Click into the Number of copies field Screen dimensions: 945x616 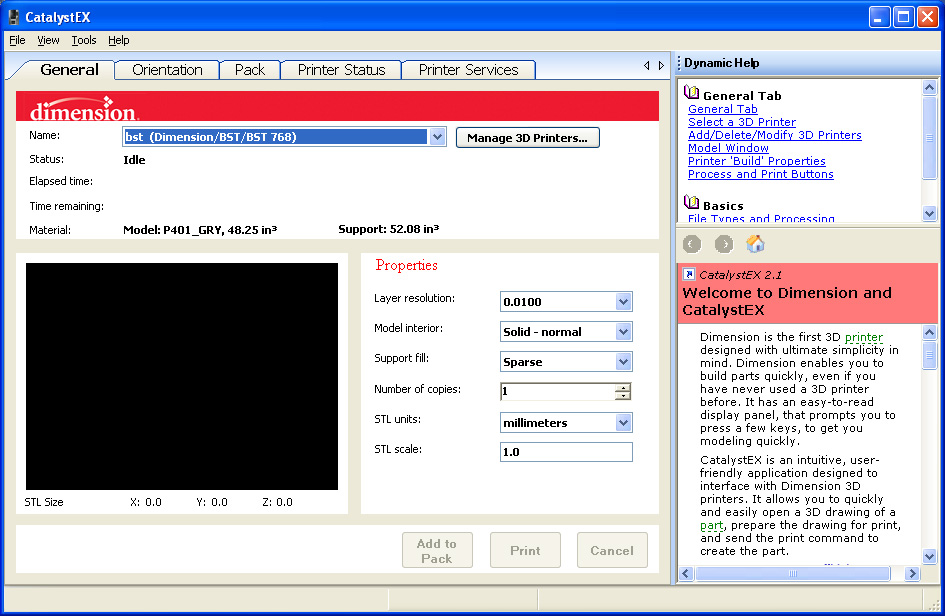tap(557, 391)
